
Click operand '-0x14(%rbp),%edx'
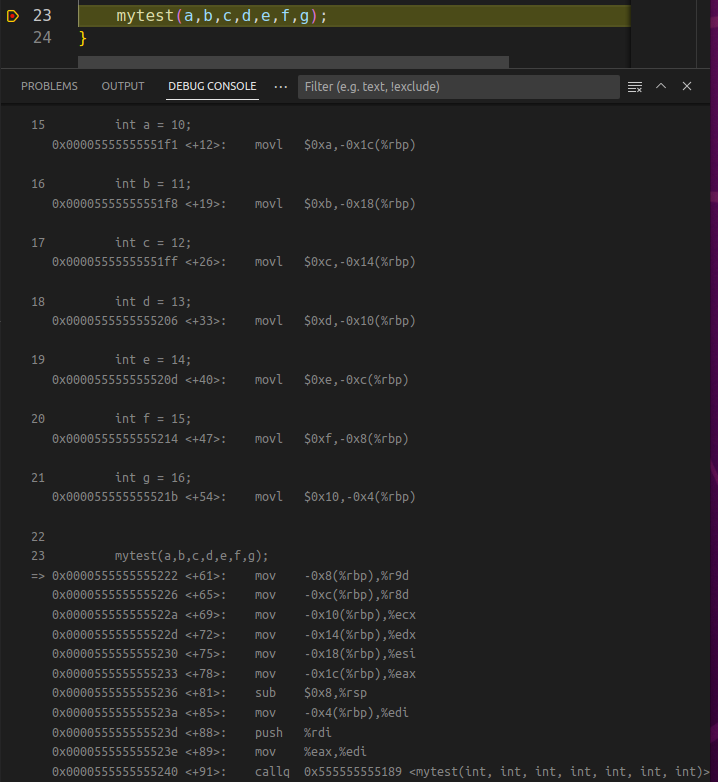click(359, 634)
